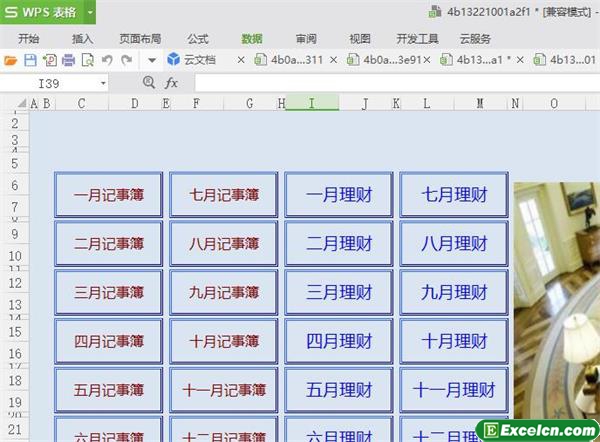Click into the formula bar input
The height and width of the screenshot is (442, 600).
397,83
